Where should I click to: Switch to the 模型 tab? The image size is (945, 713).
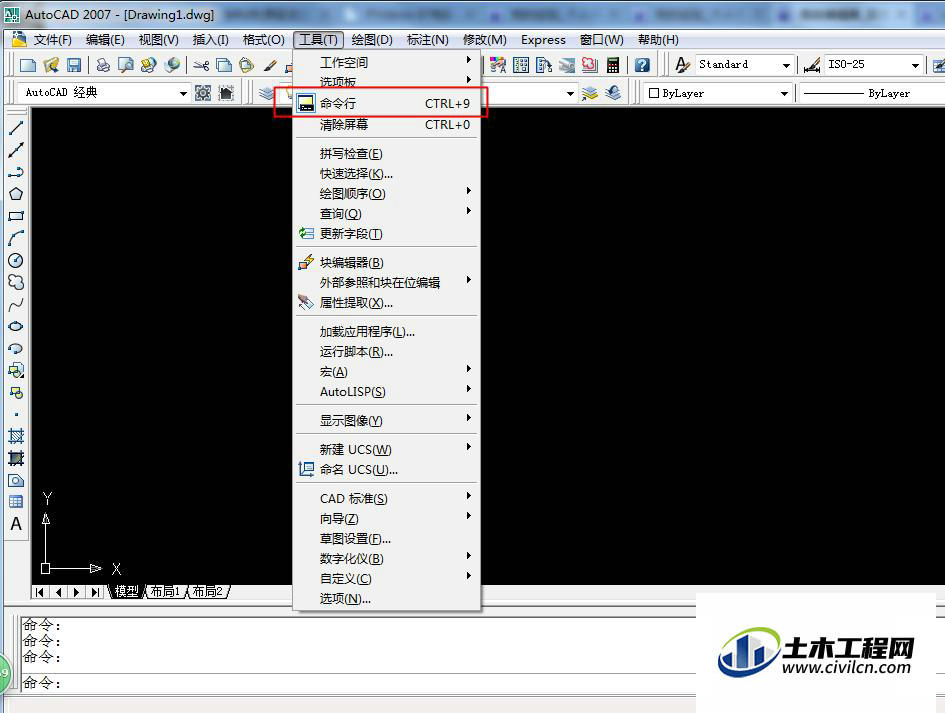coord(127,591)
